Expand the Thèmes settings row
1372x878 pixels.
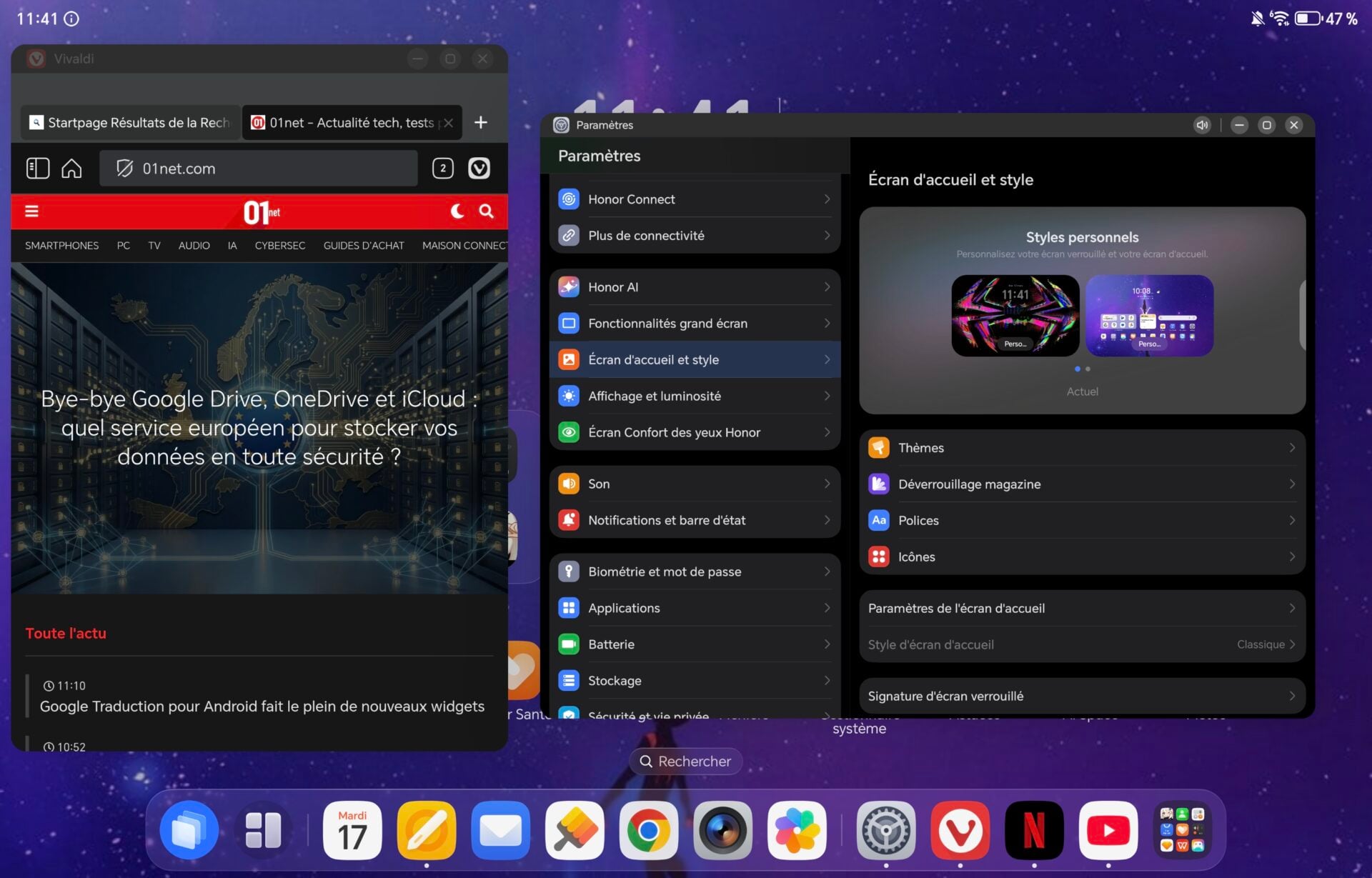coord(1082,448)
